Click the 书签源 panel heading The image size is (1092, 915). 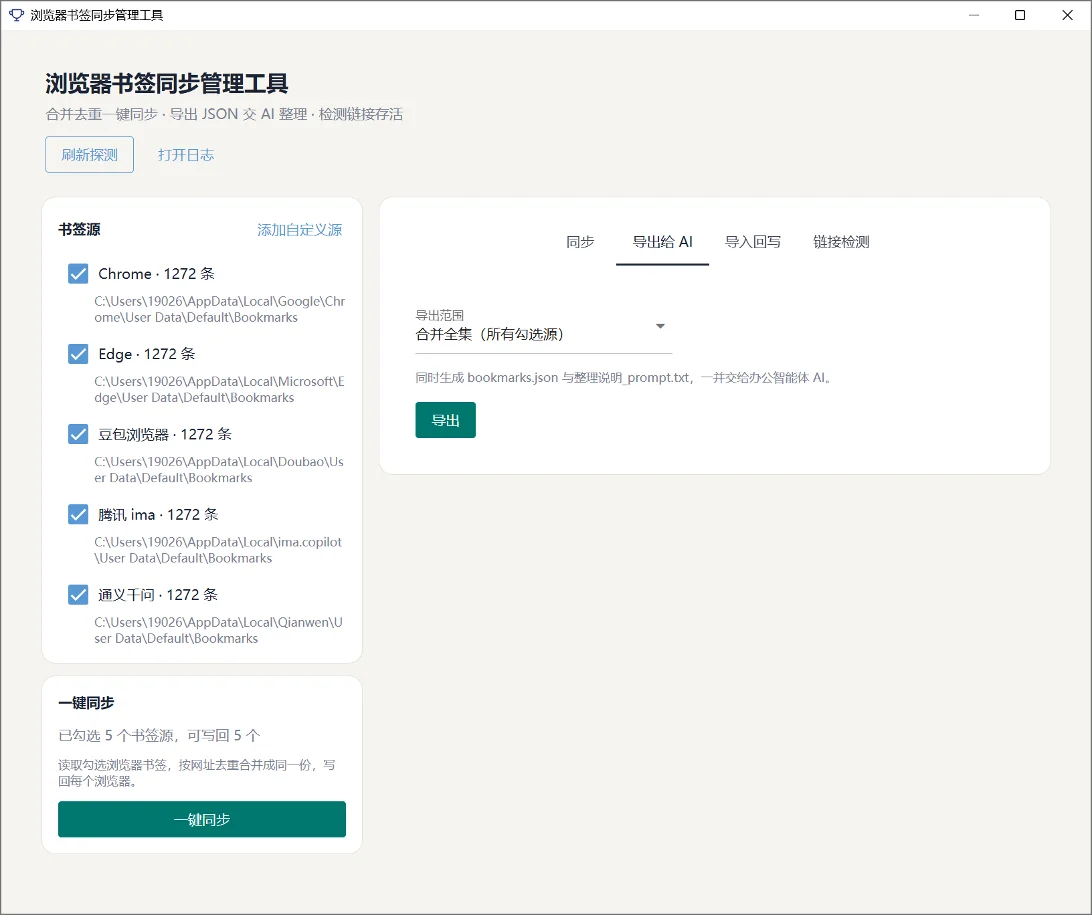click(x=79, y=229)
